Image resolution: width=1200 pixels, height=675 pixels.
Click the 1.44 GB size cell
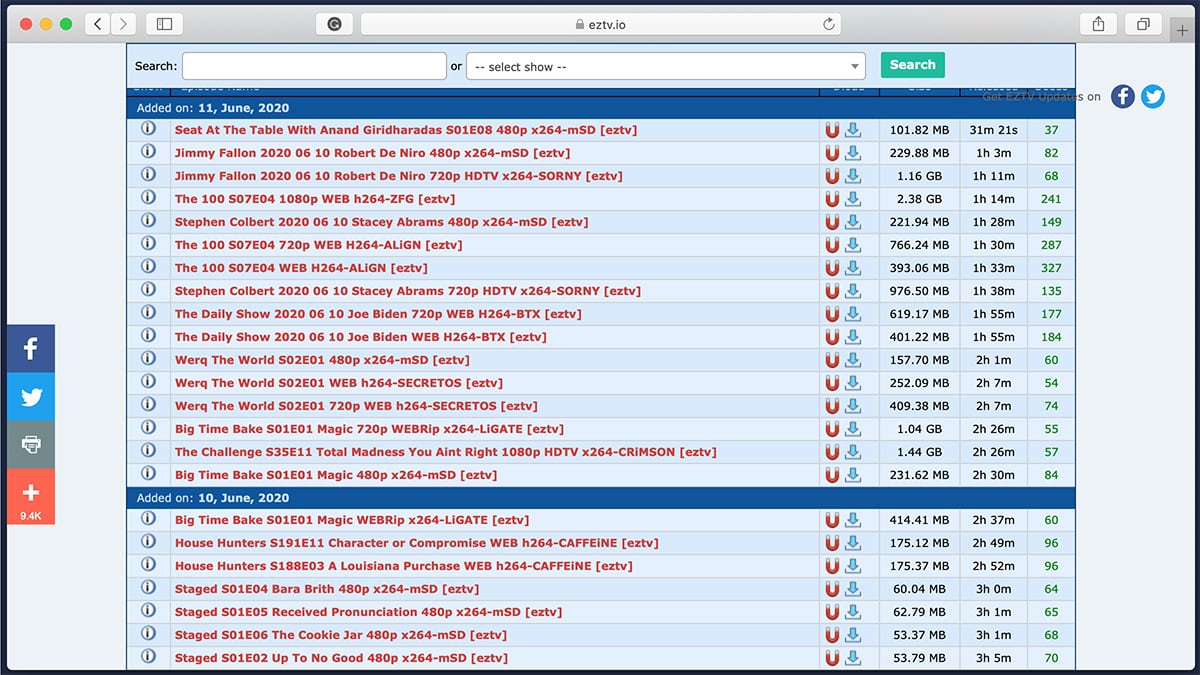click(x=919, y=452)
